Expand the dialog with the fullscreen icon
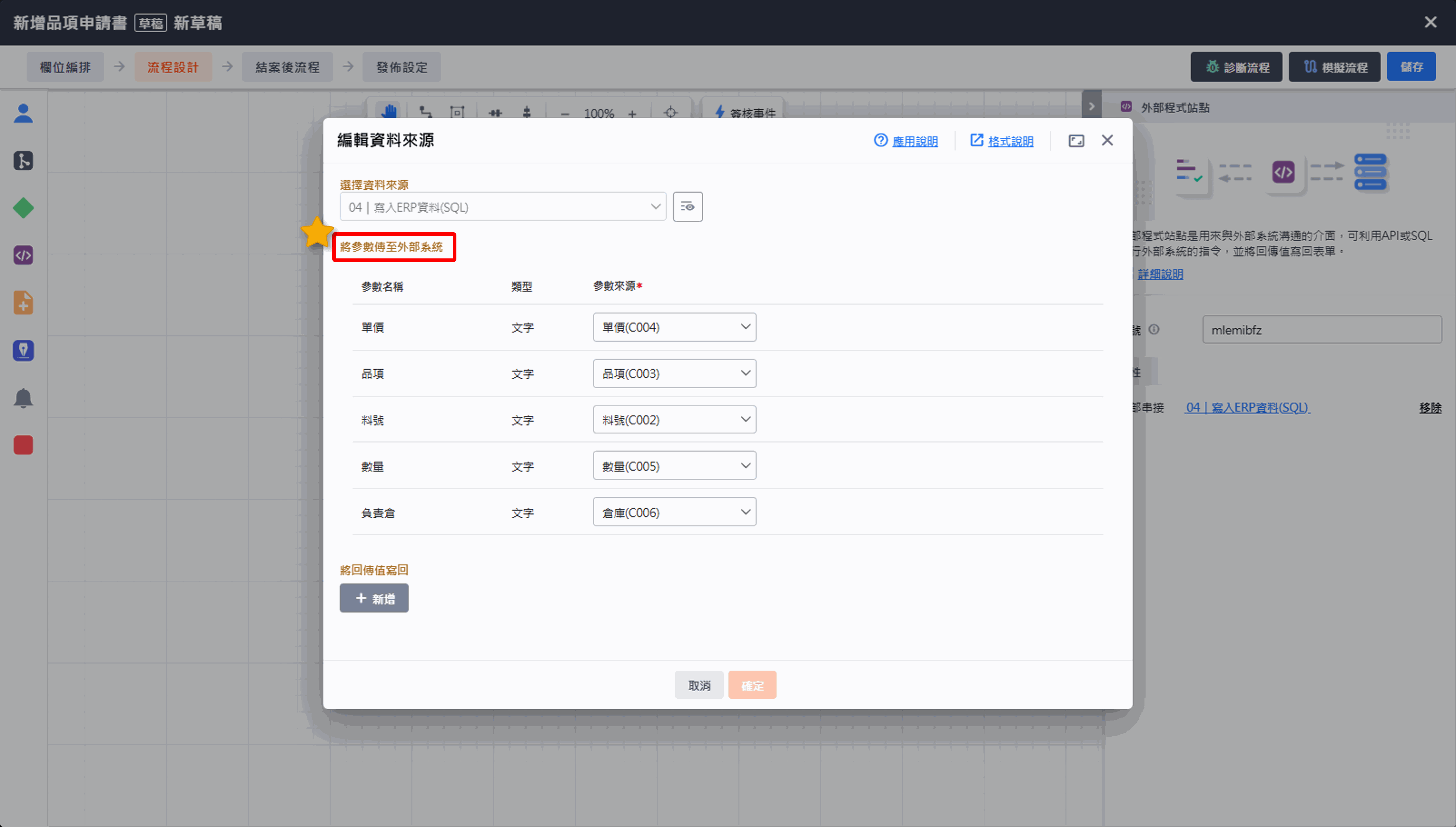The width and height of the screenshot is (1456, 827). 1076,141
